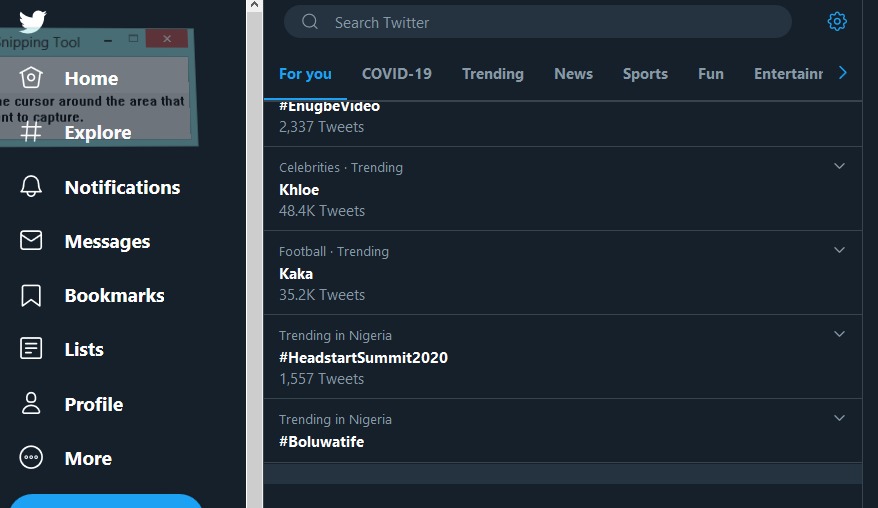This screenshot has height=508, width=878.
Task: Open Bookmarks label in sidebar
Action: tap(115, 295)
